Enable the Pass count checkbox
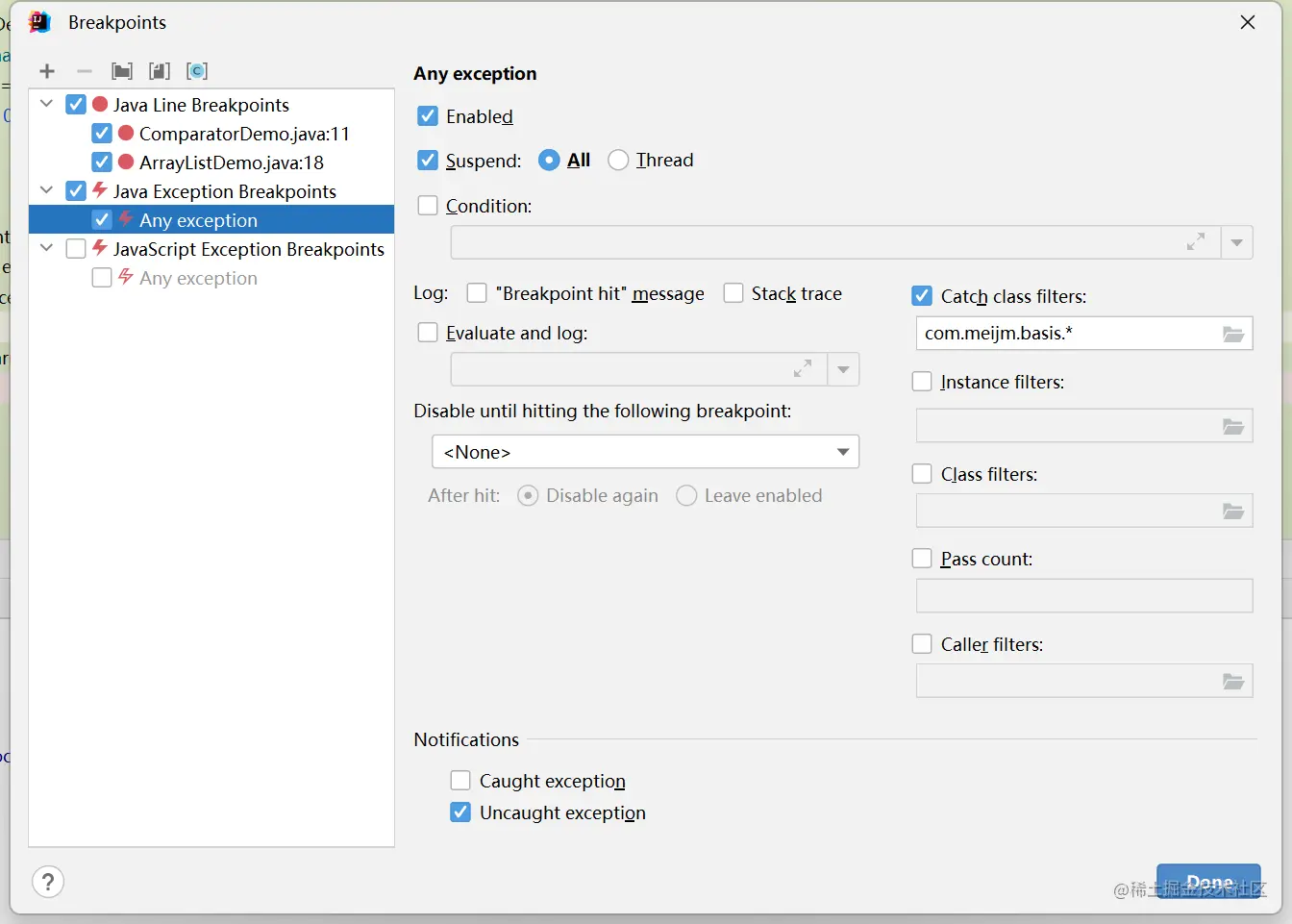This screenshot has height=924, width=1292. pyautogui.click(x=922, y=559)
